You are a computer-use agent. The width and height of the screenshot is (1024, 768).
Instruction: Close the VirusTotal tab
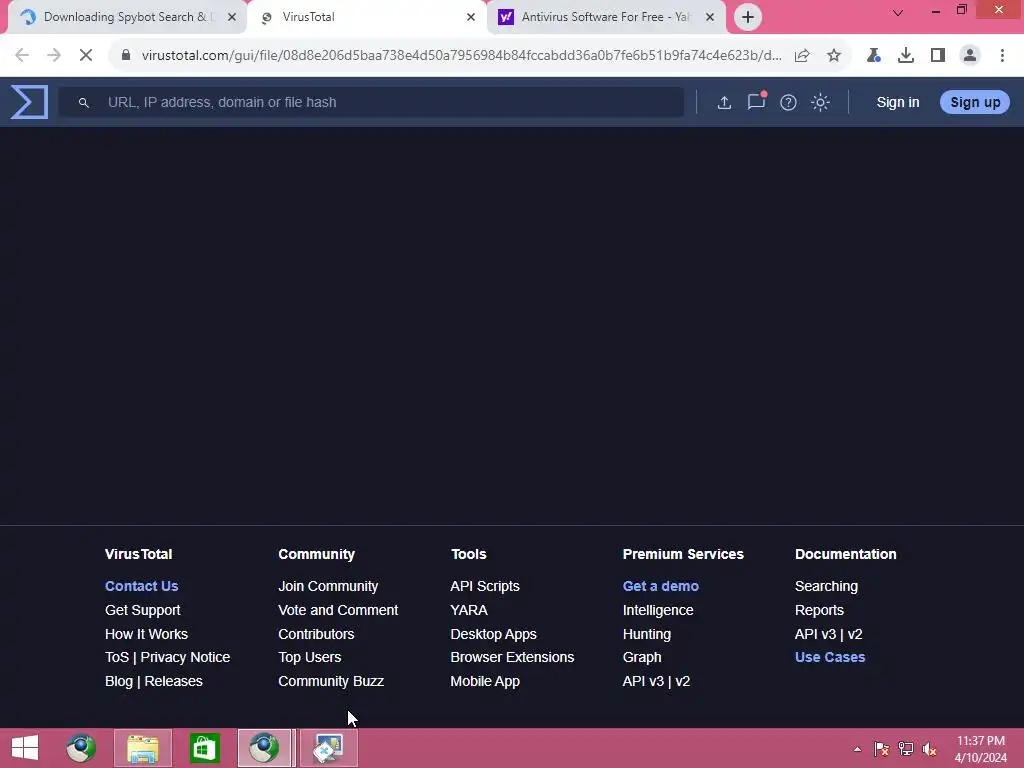471,17
